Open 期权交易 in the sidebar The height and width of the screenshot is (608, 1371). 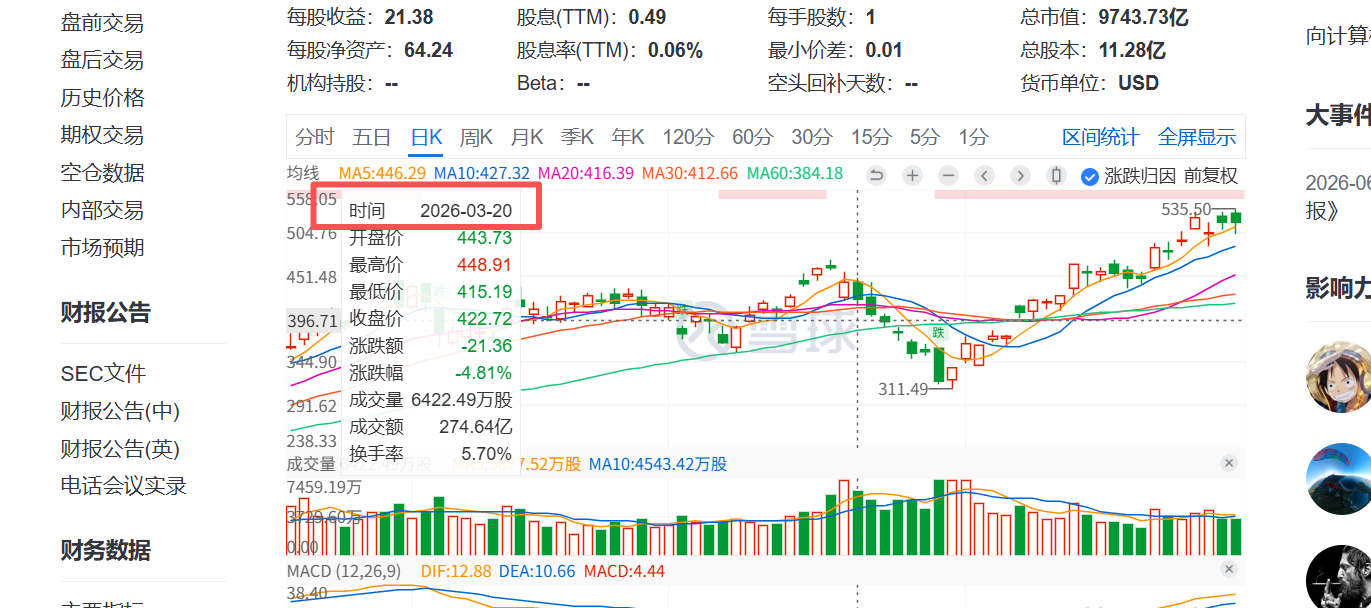tap(102, 135)
